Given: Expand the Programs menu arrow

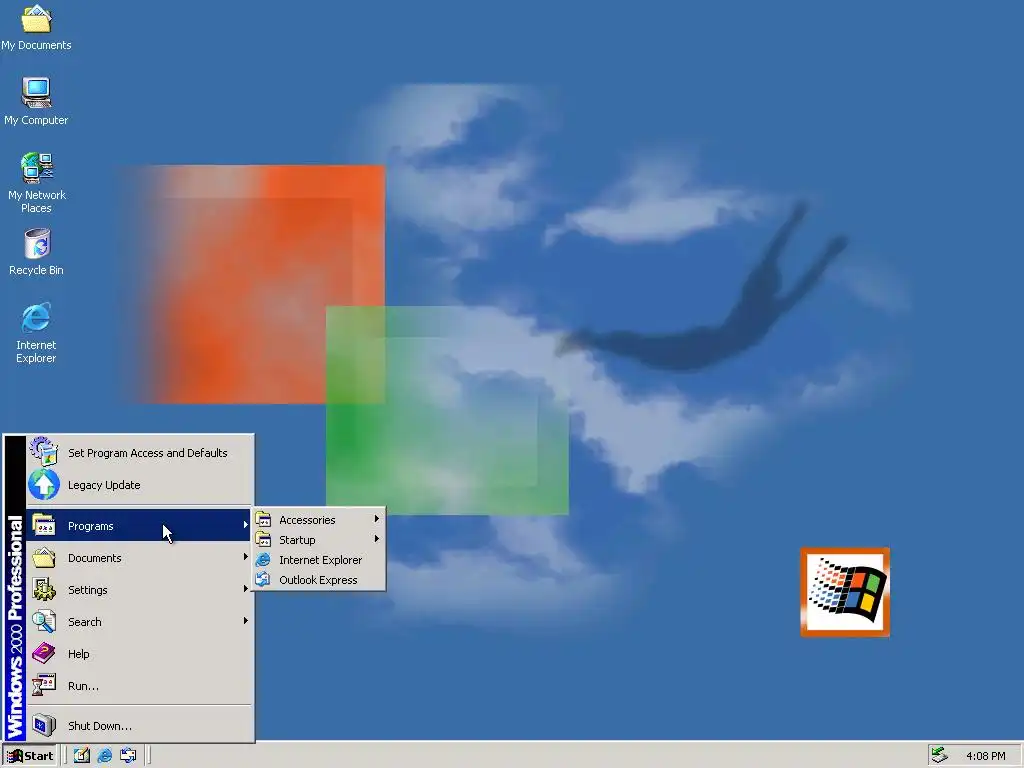Looking at the screenshot, I should [x=246, y=525].
